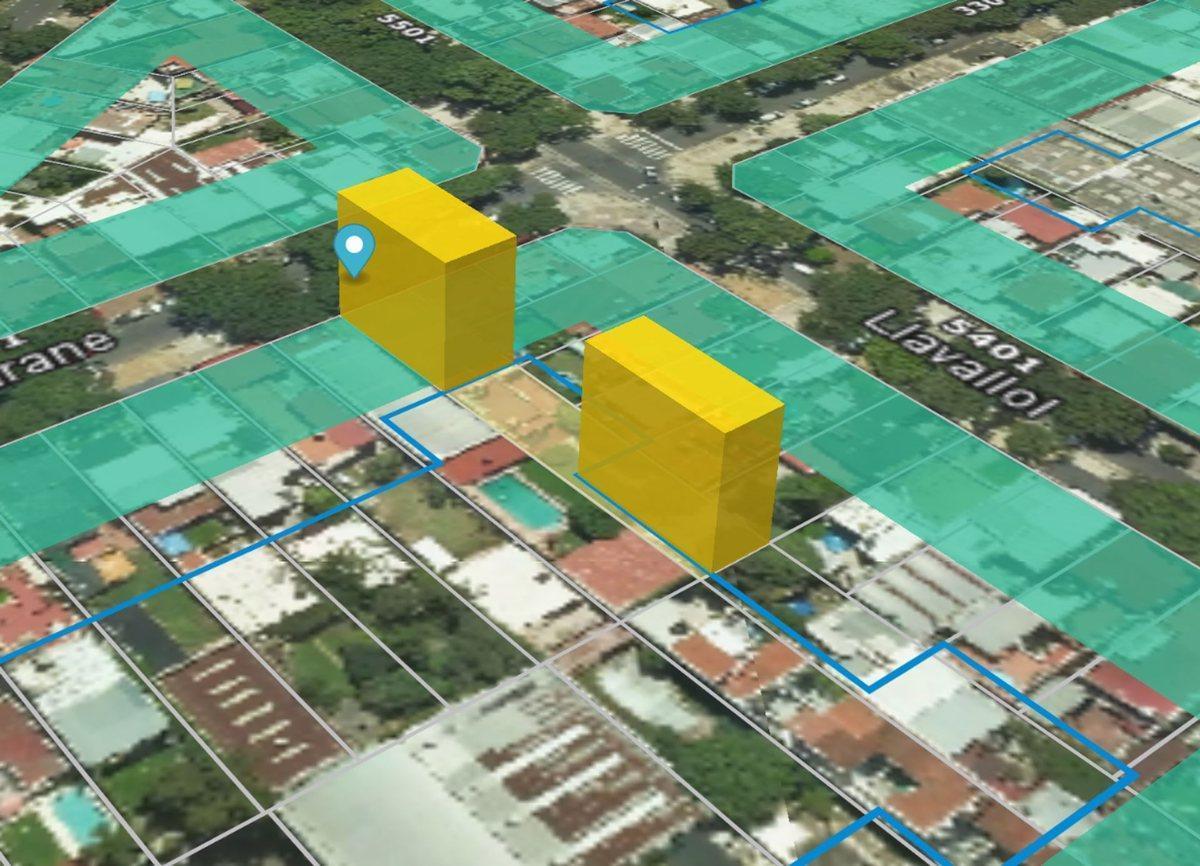Click the blue location pin marker
Viewport: 1200px width, 866px height.
(354, 250)
